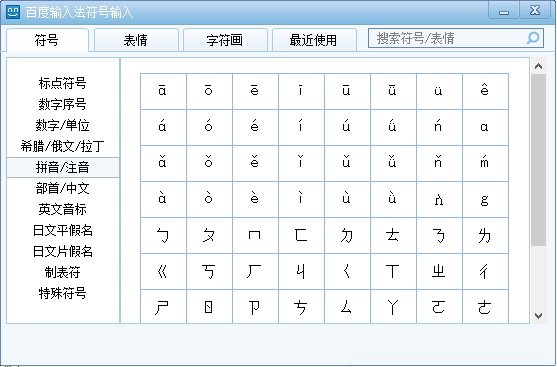Insert the ò symbol
This screenshot has height=367, width=557.
coord(209,199)
